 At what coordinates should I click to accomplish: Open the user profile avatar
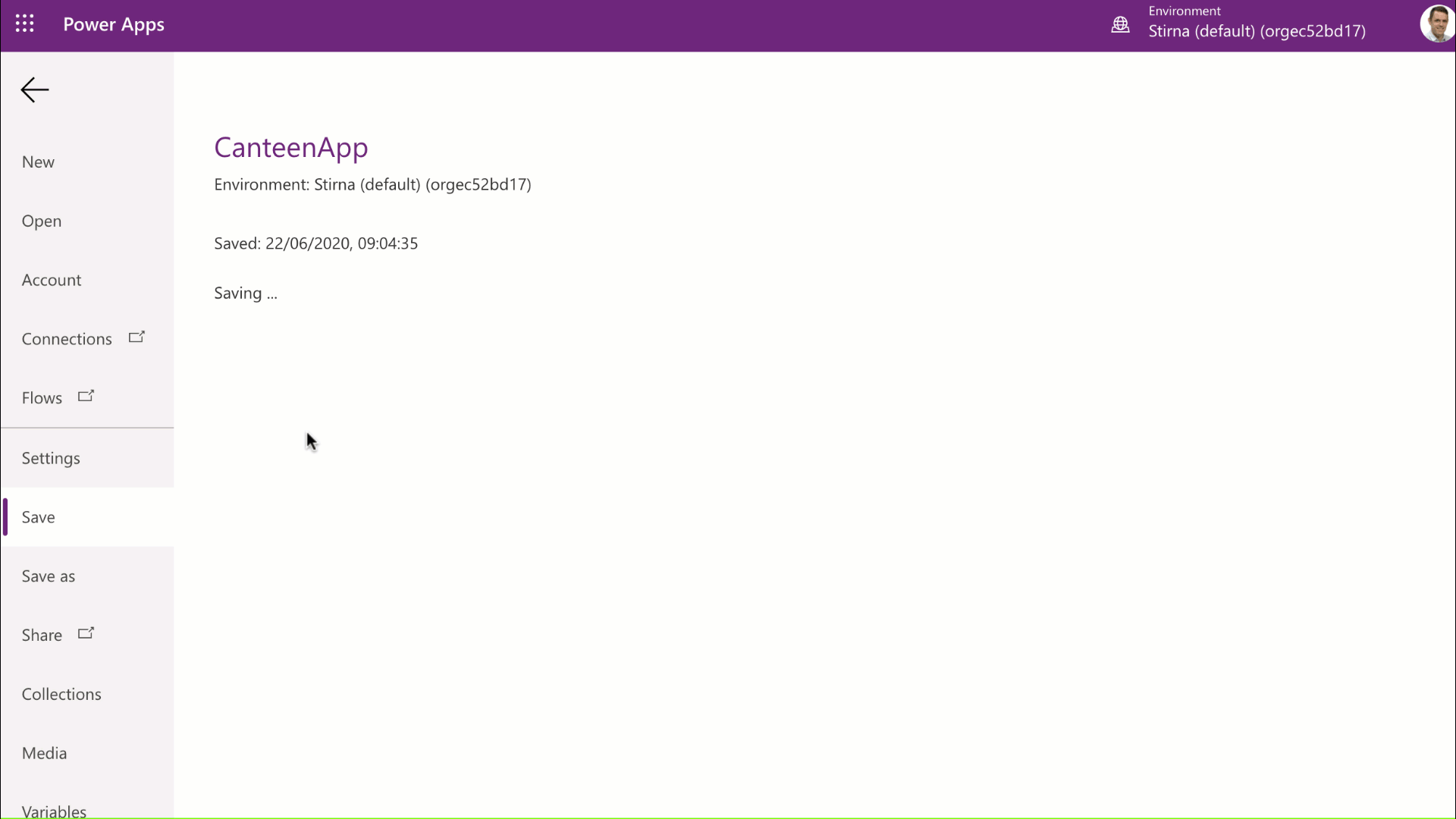[1437, 24]
